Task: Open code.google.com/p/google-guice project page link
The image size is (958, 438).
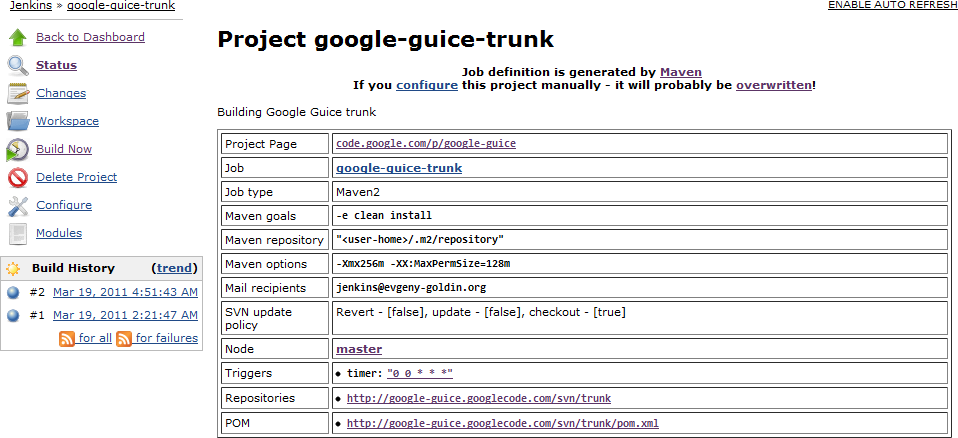Action: 426,144
